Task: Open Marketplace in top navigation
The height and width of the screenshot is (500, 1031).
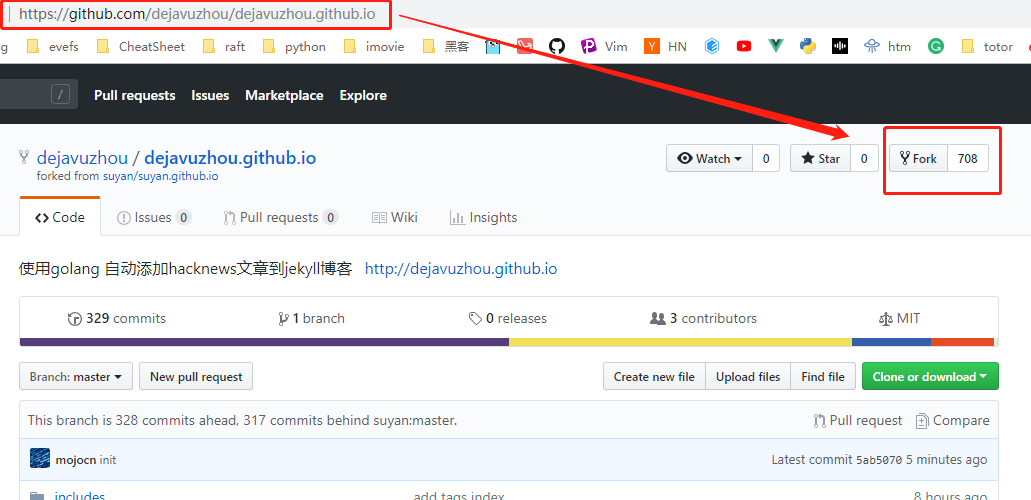Action: pos(284,95)
